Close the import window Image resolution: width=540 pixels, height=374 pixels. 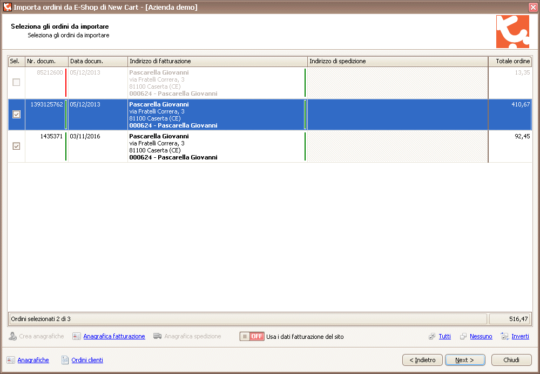(533, 7)
